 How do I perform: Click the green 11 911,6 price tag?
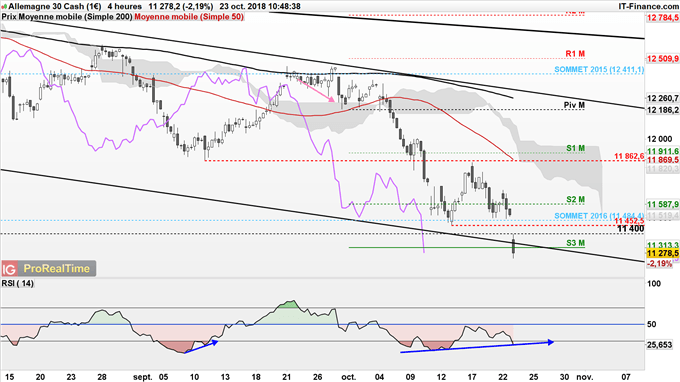point(662,151)
